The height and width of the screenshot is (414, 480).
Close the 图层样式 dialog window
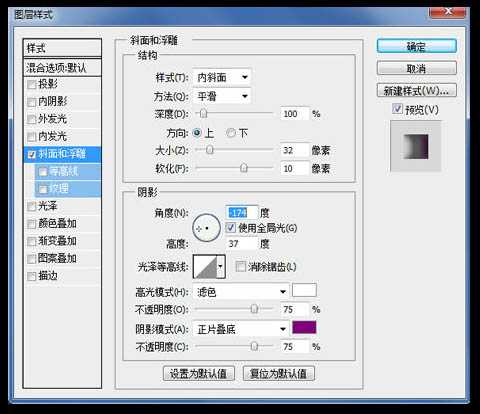point(448,12)
